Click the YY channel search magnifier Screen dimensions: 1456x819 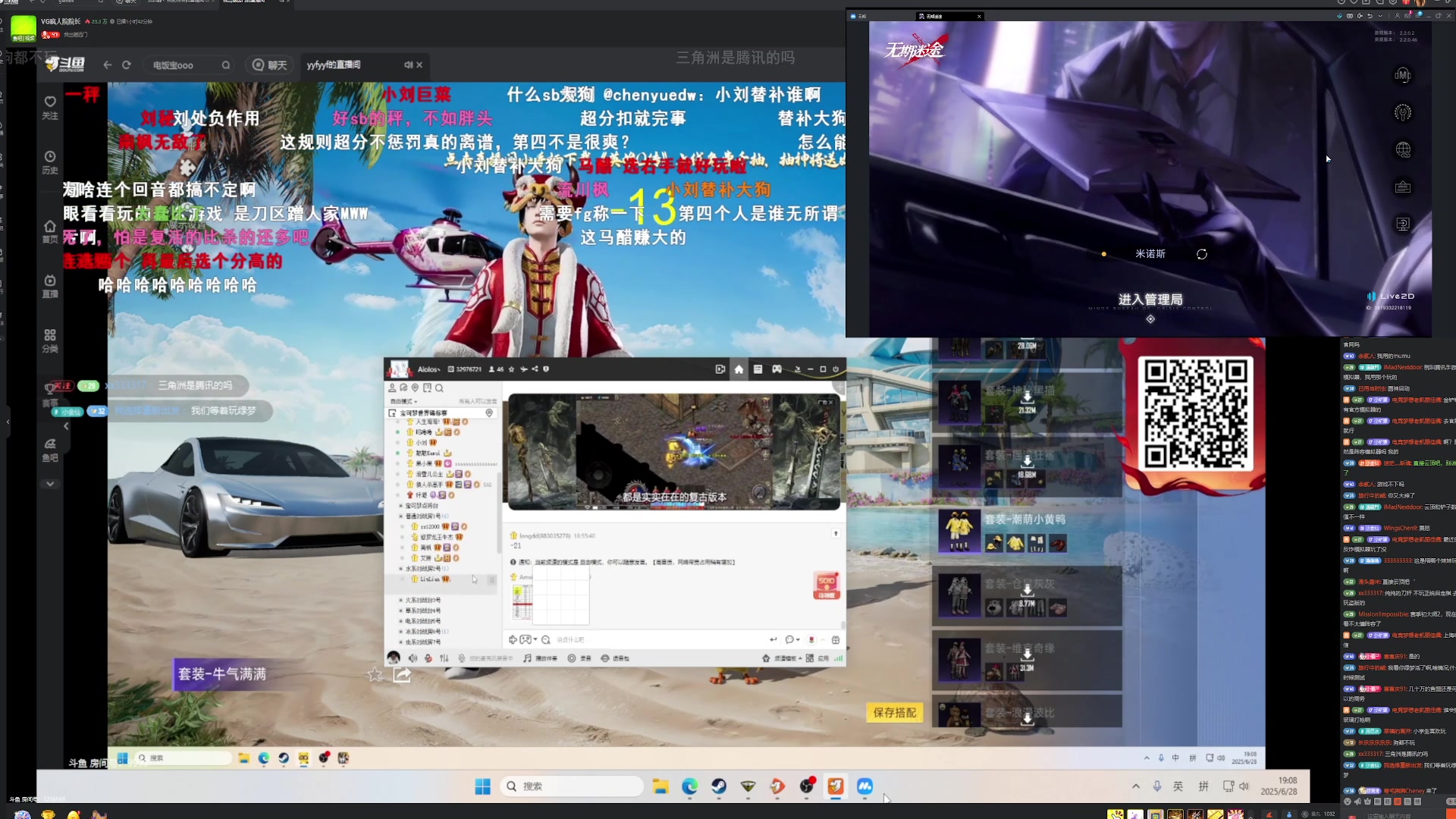tap(439, 388)
